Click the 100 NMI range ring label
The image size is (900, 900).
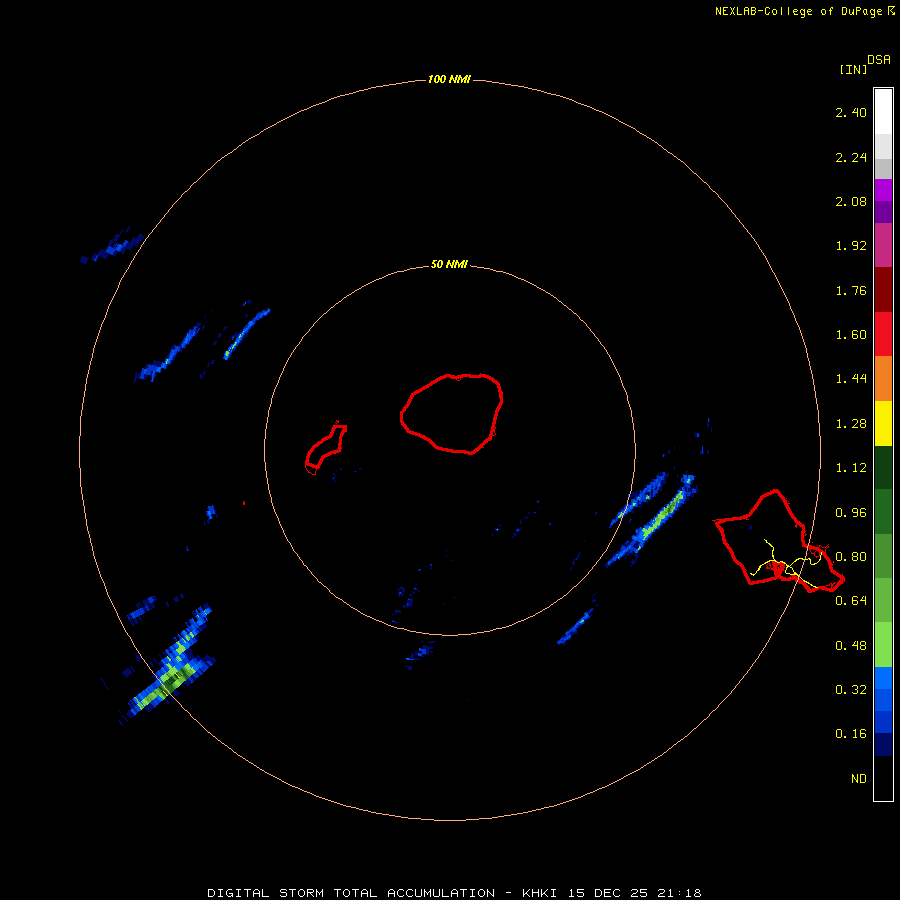pyautogui.click(x=449, y=79)
